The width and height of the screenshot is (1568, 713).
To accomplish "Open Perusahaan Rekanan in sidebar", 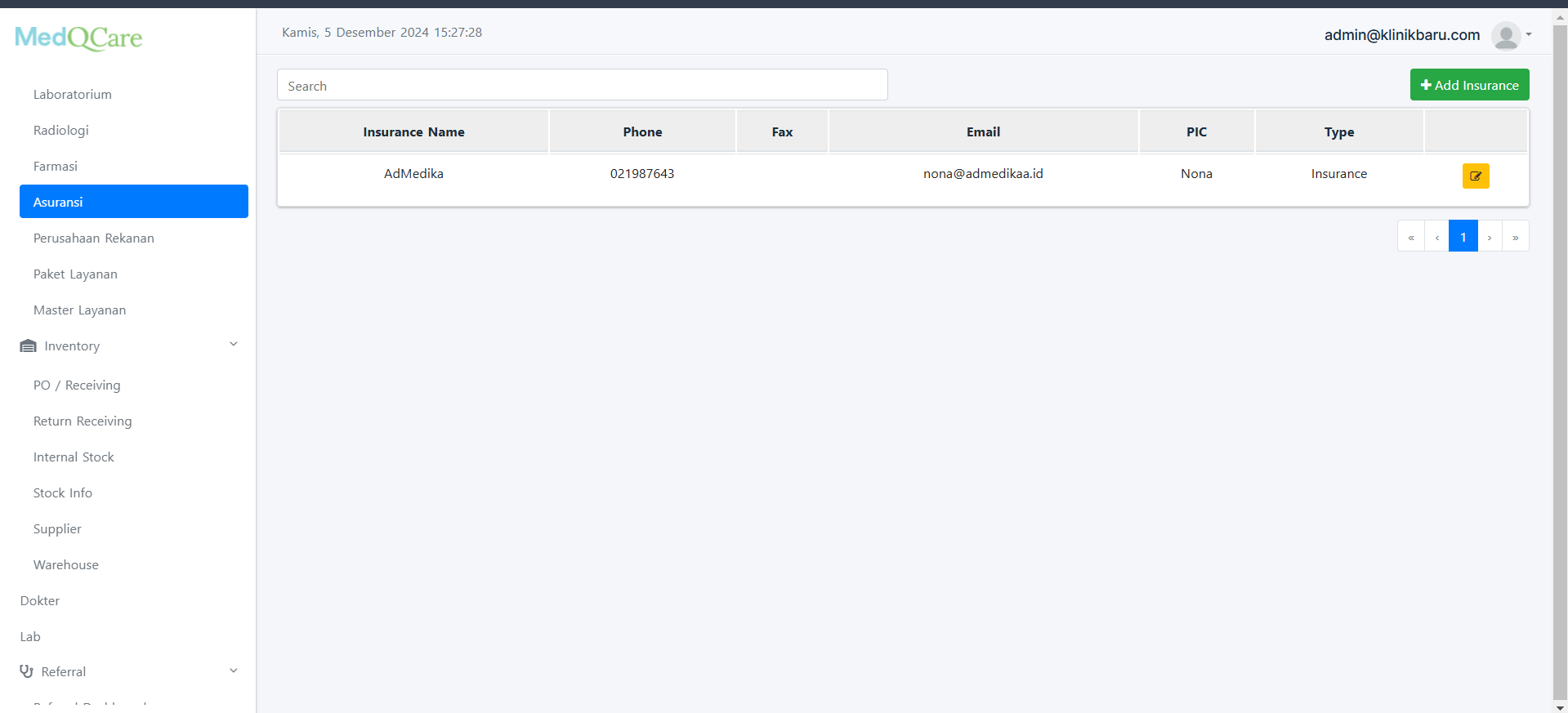I will (x=94, y=238).
